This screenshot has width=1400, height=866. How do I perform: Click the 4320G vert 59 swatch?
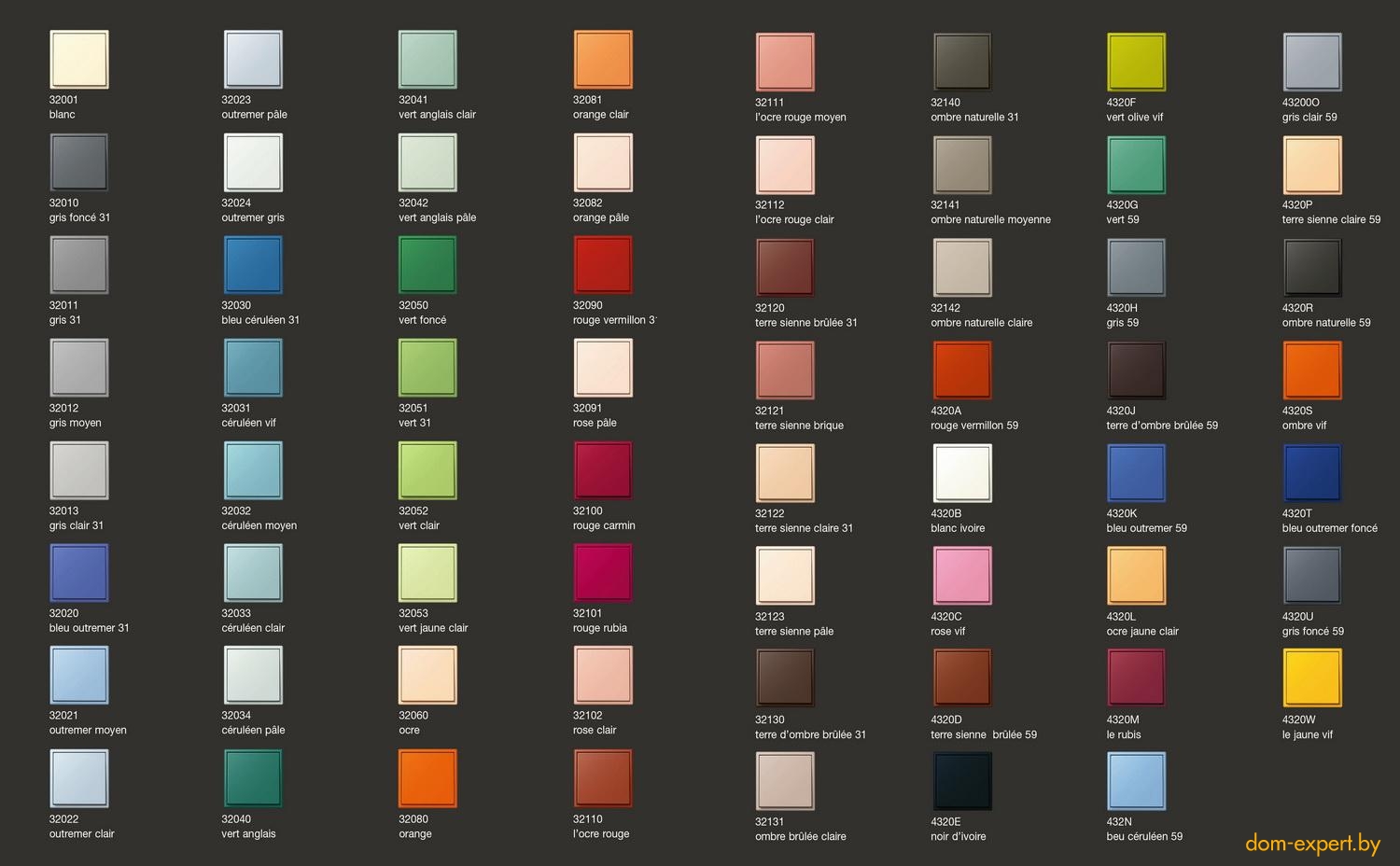[x=1136, y=165]
